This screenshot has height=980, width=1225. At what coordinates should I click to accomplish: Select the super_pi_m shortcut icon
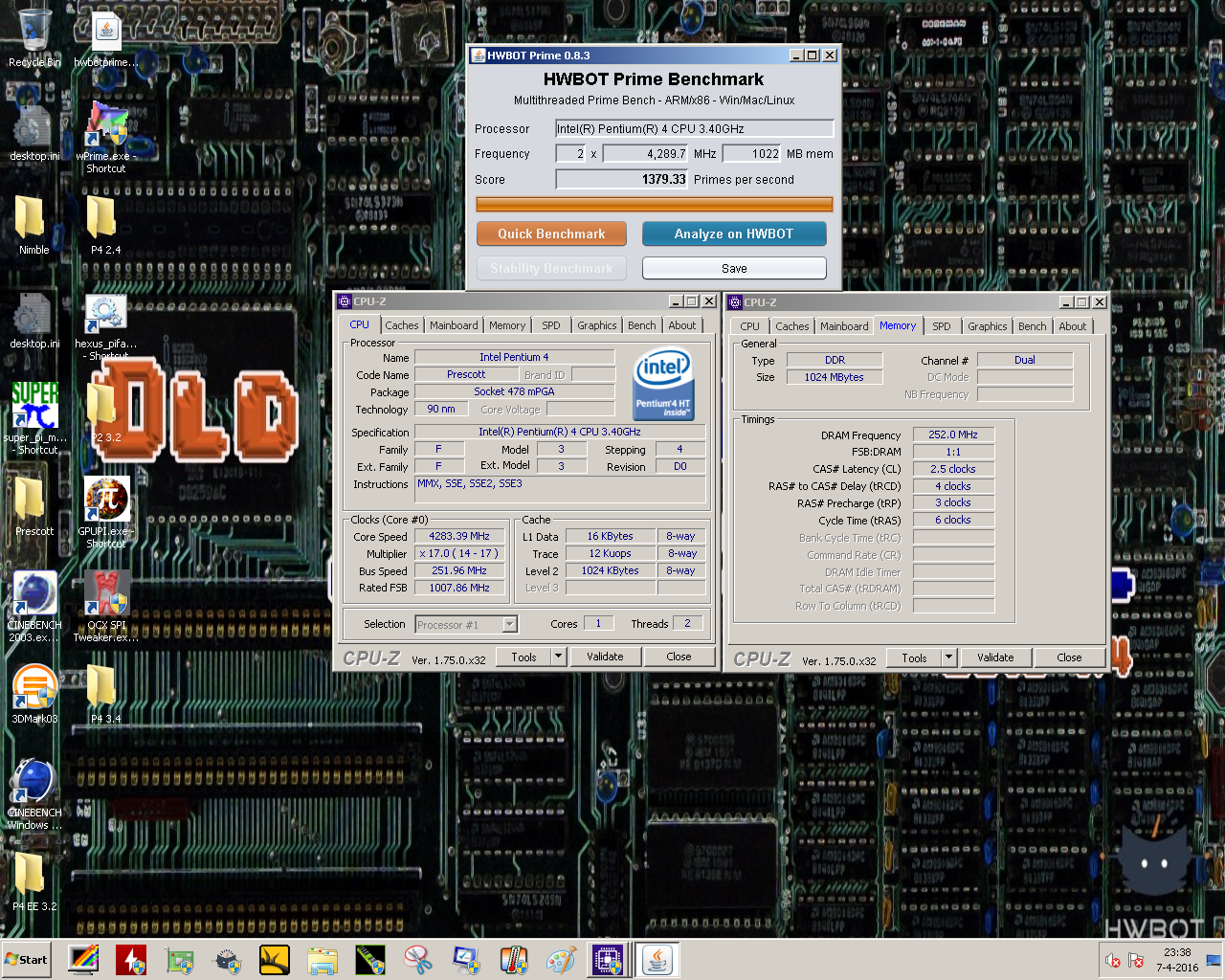(x=35, y=416)
